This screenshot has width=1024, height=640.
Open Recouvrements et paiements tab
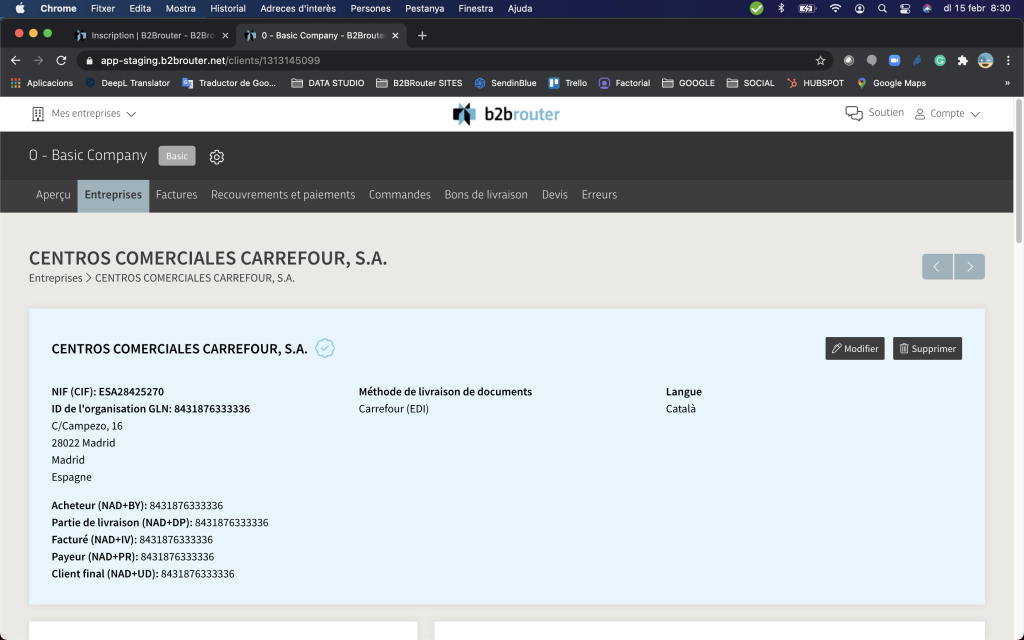click(283, 195)
